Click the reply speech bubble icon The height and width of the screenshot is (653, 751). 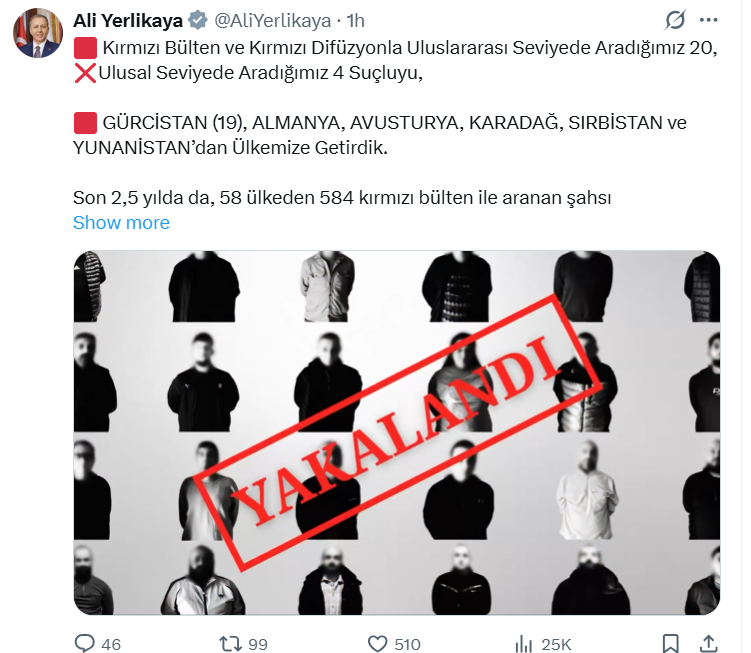(x=85, y=643)
